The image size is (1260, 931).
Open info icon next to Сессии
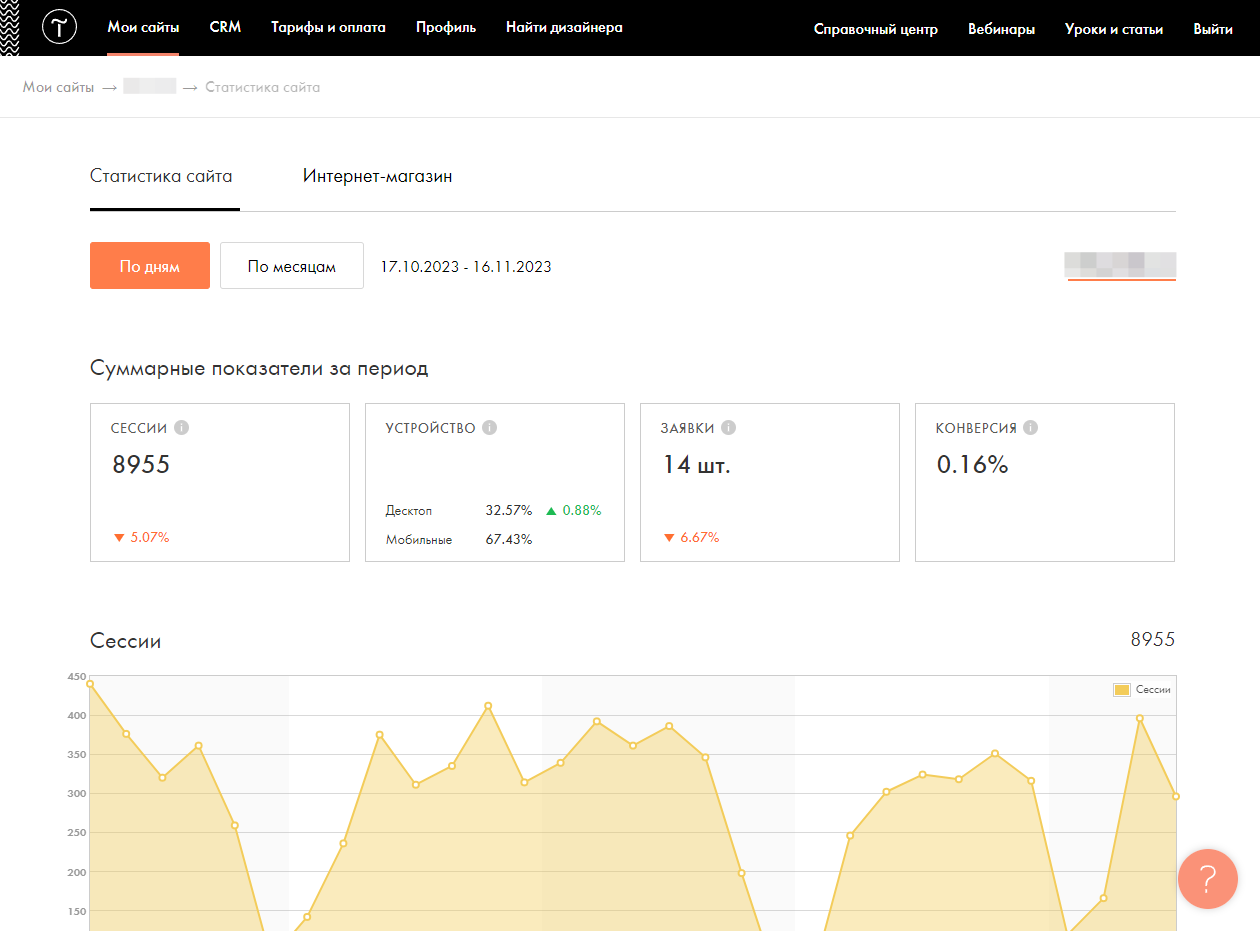(181, 428)
